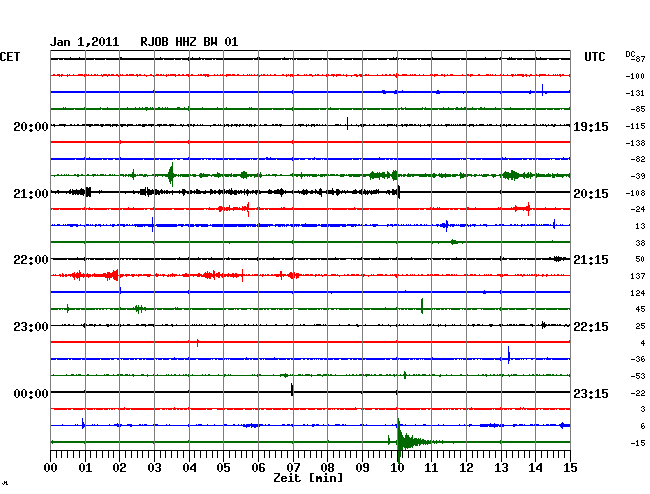Select DC offset value "-39"

click(638, 176)
